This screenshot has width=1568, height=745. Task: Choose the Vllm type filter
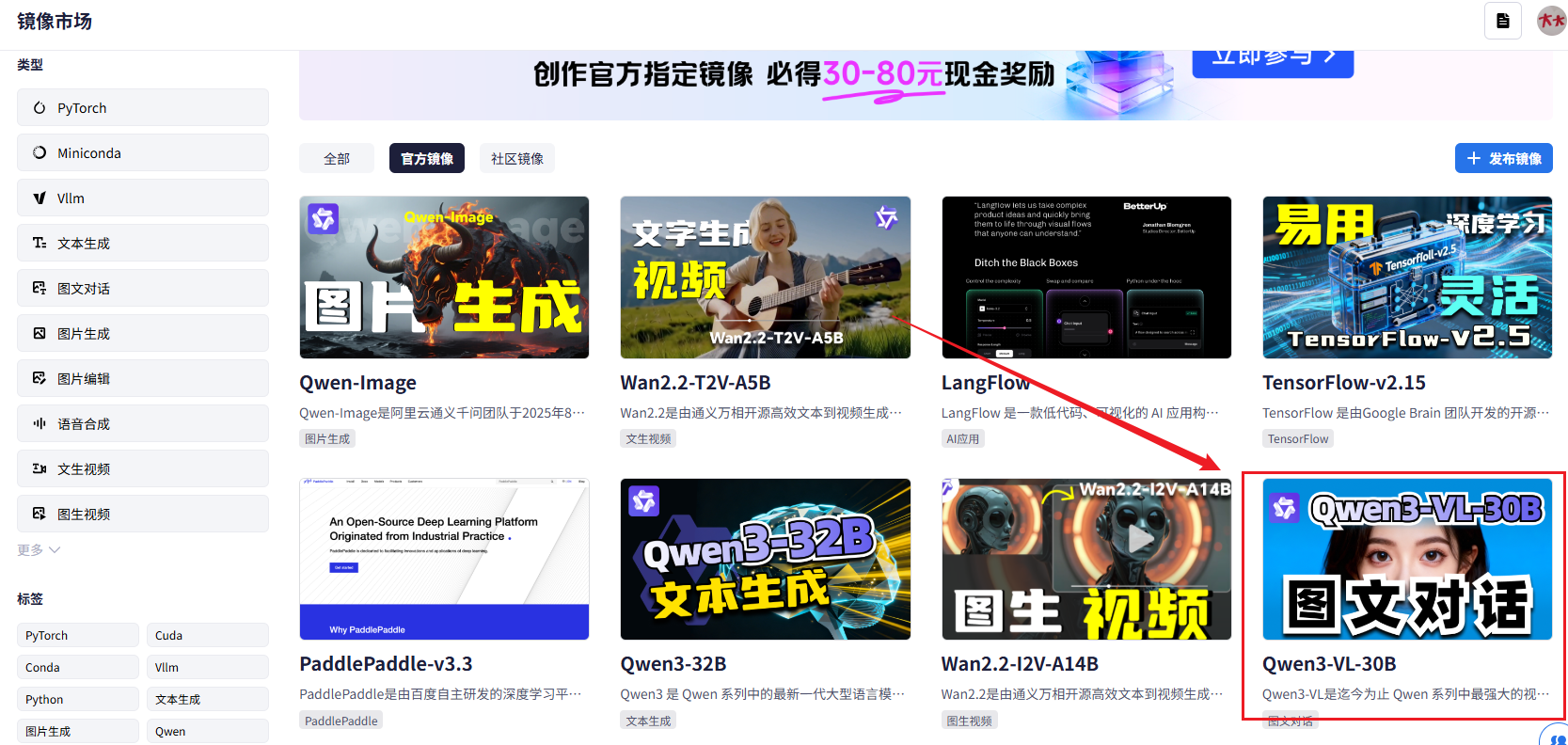coord(143,198)
